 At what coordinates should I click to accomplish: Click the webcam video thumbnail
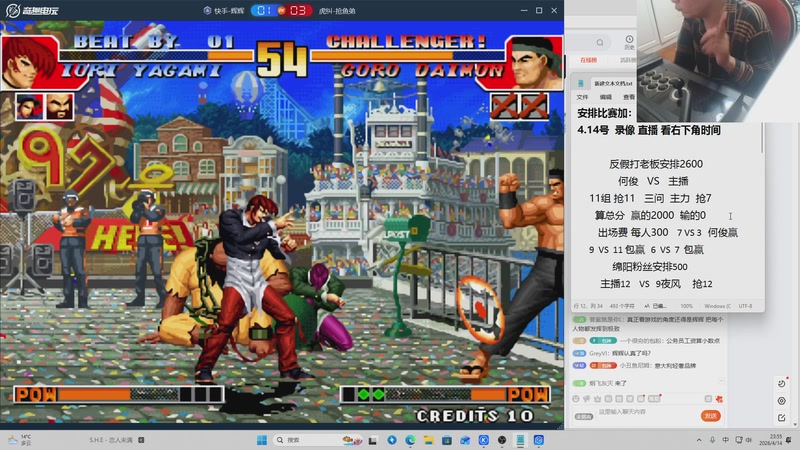click(718, 61)
